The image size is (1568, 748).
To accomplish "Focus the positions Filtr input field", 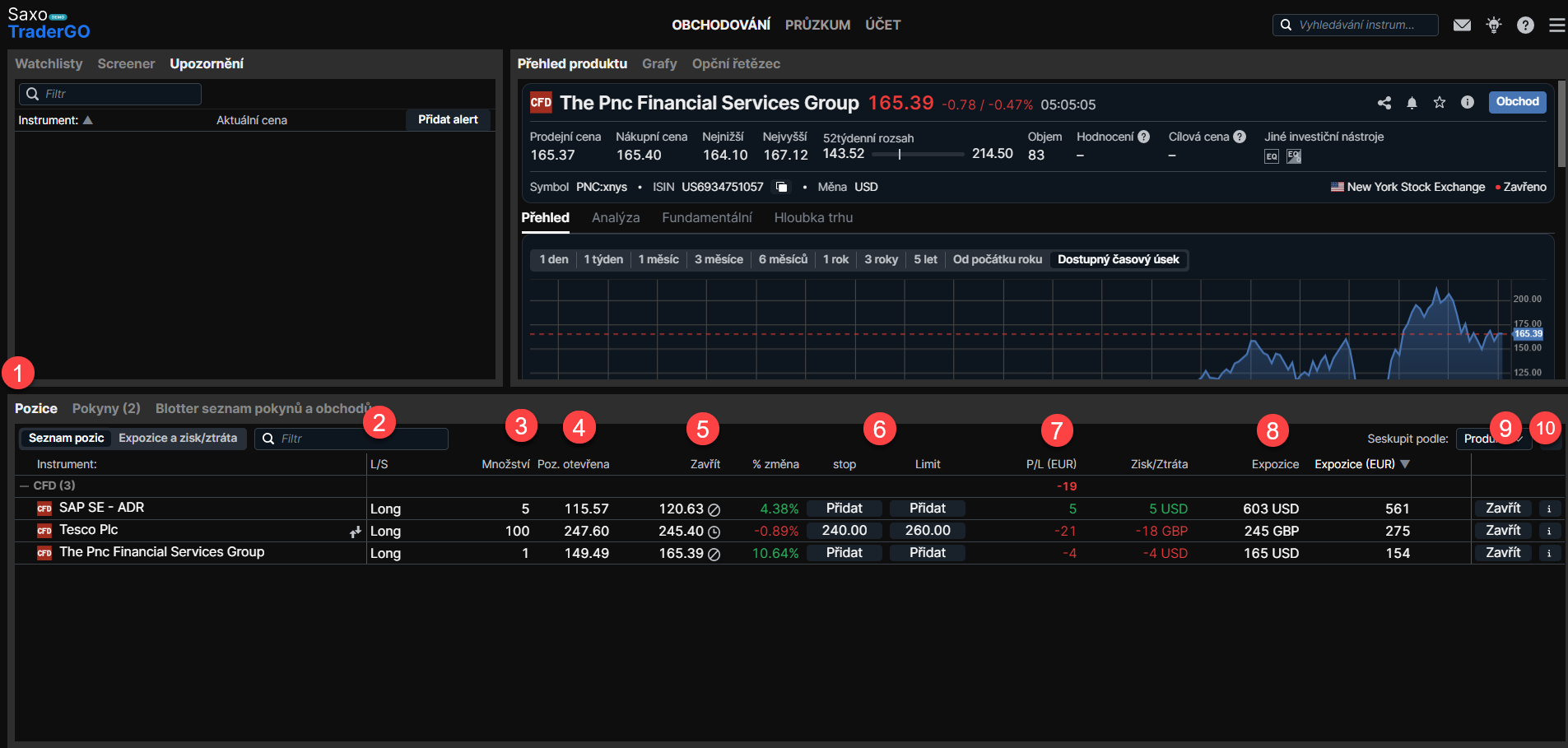I will (x=351, y=439).
